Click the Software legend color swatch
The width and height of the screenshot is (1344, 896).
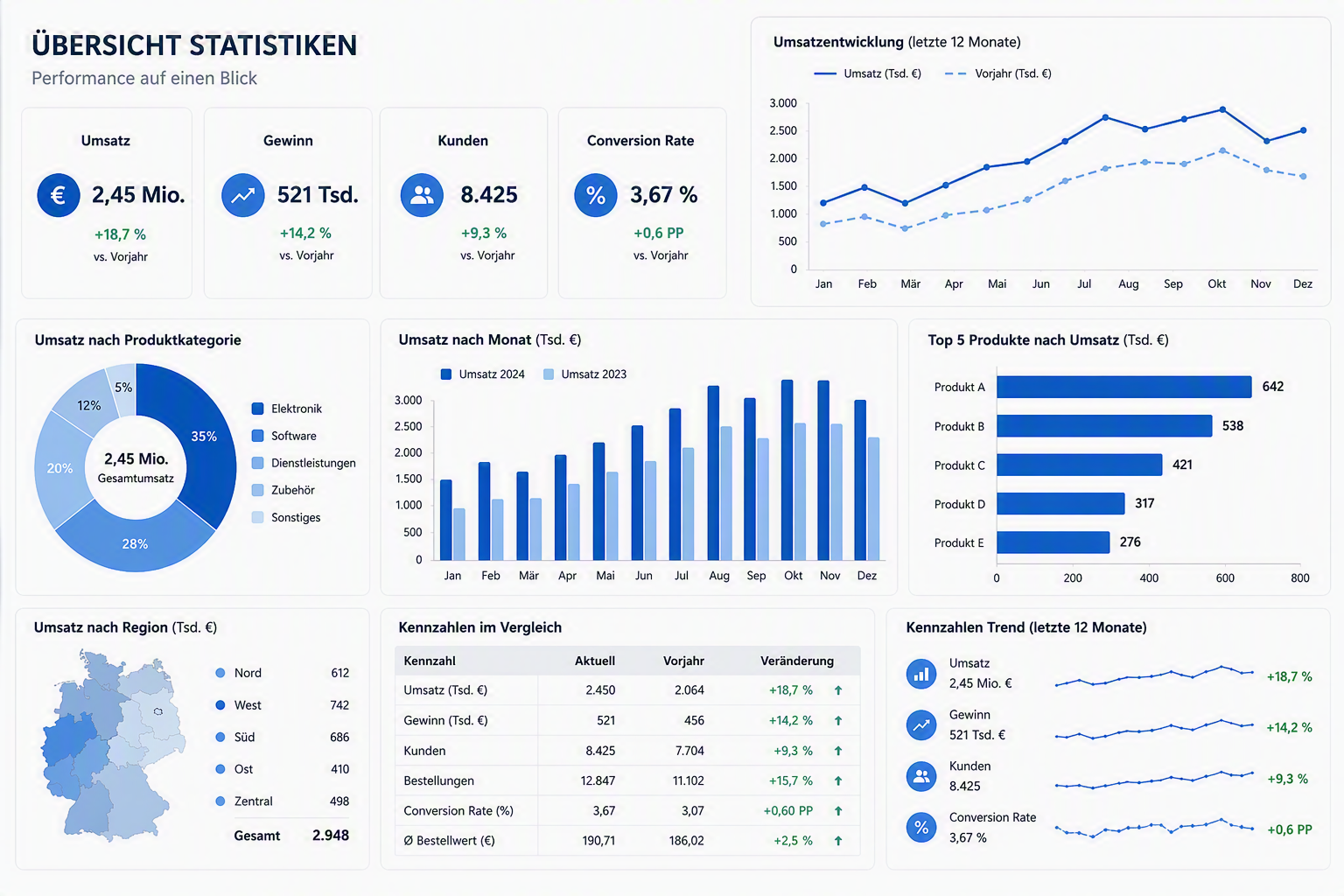click(258, 436)
